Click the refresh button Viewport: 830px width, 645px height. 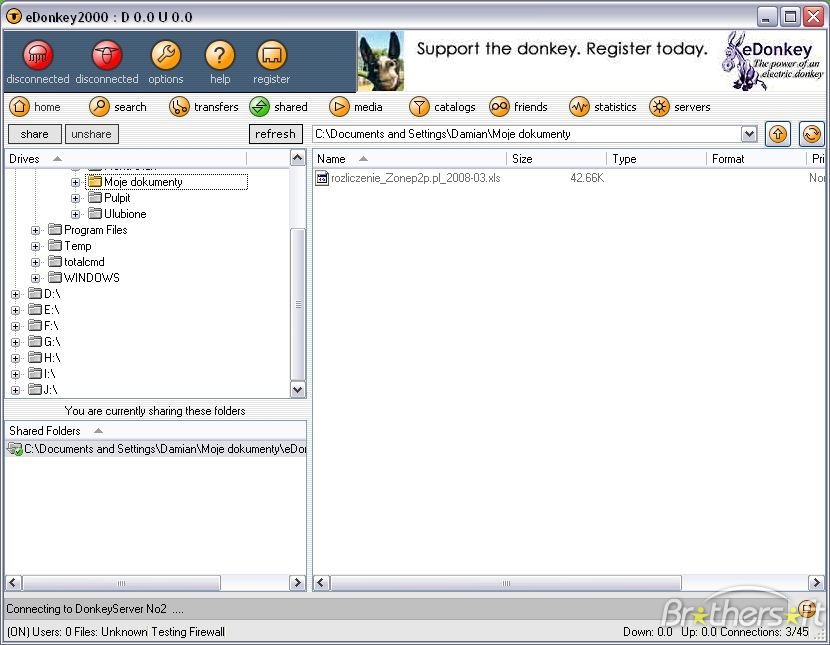pyautogui.click(x=275, y=134)
